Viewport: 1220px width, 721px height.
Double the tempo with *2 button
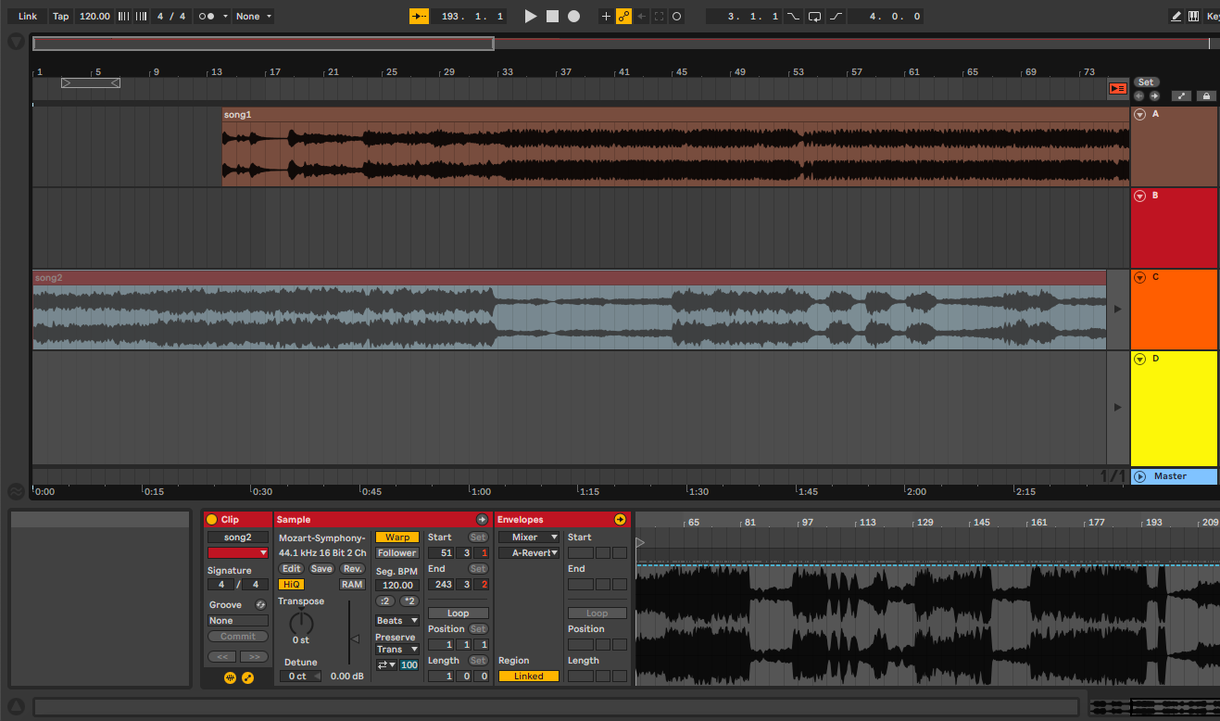(409, 601)
